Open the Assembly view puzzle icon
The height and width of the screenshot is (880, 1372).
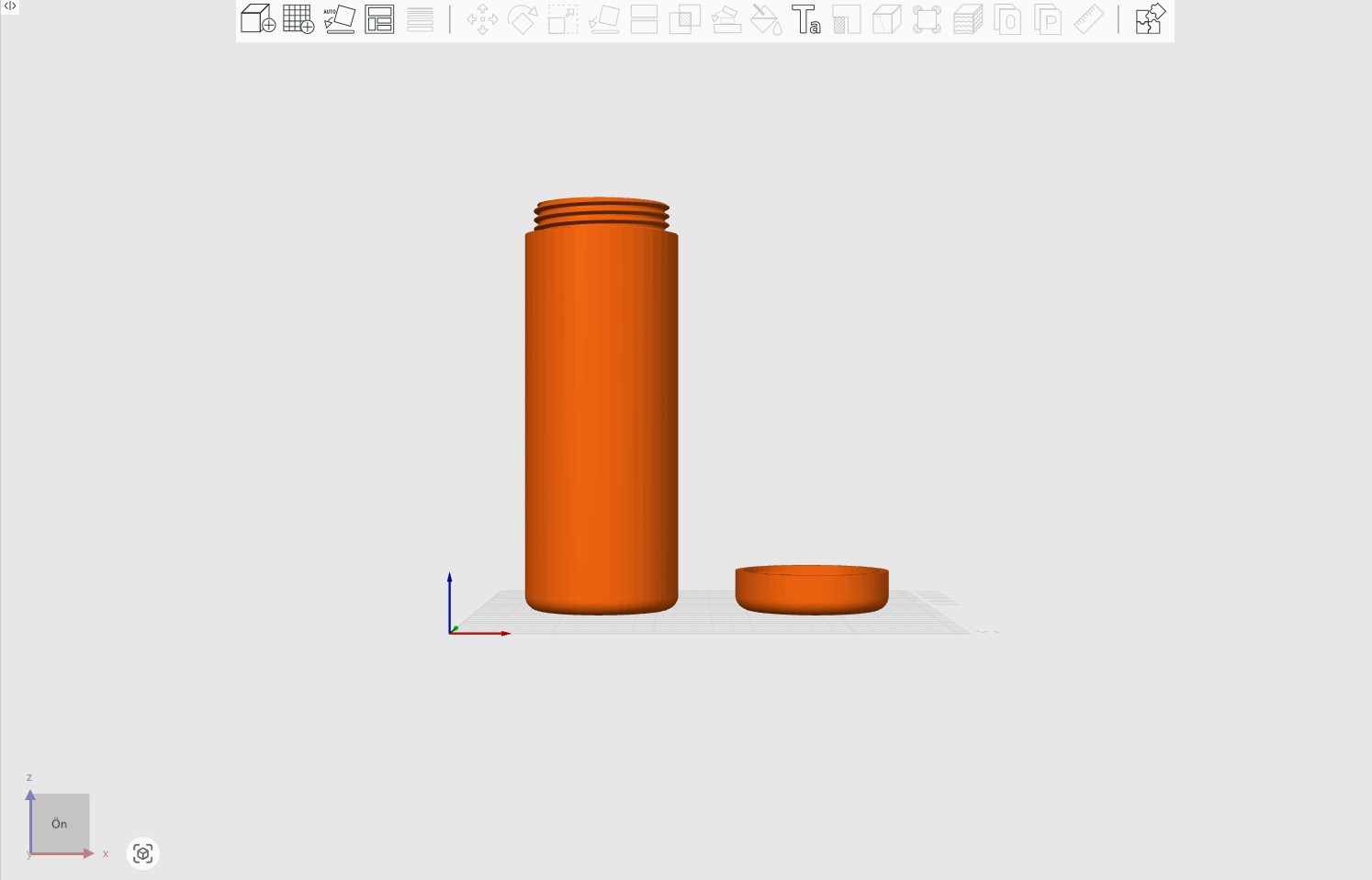pos(1150,19)
